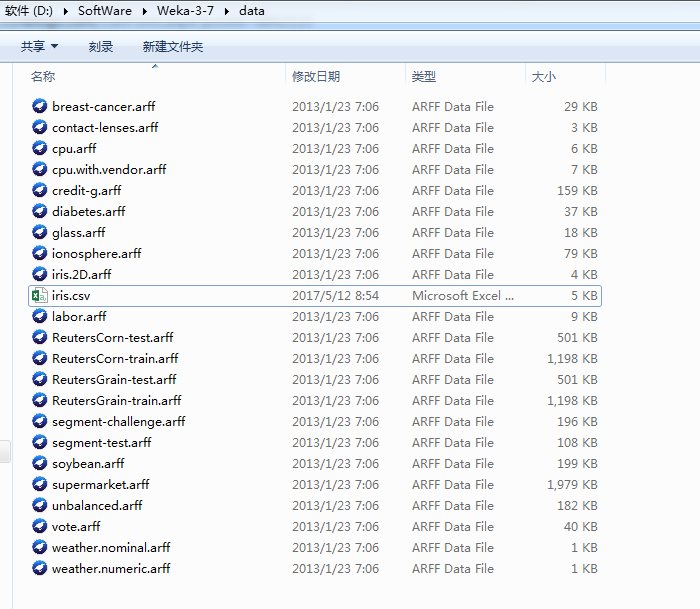The image size is (700, 609).
Task: Go to SoftWare folder in the breadcrumb
Action: tap(105, 11)
